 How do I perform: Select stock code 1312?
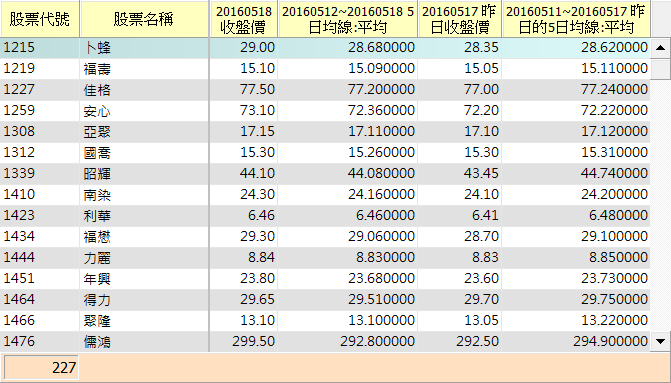tap(19, 152)
